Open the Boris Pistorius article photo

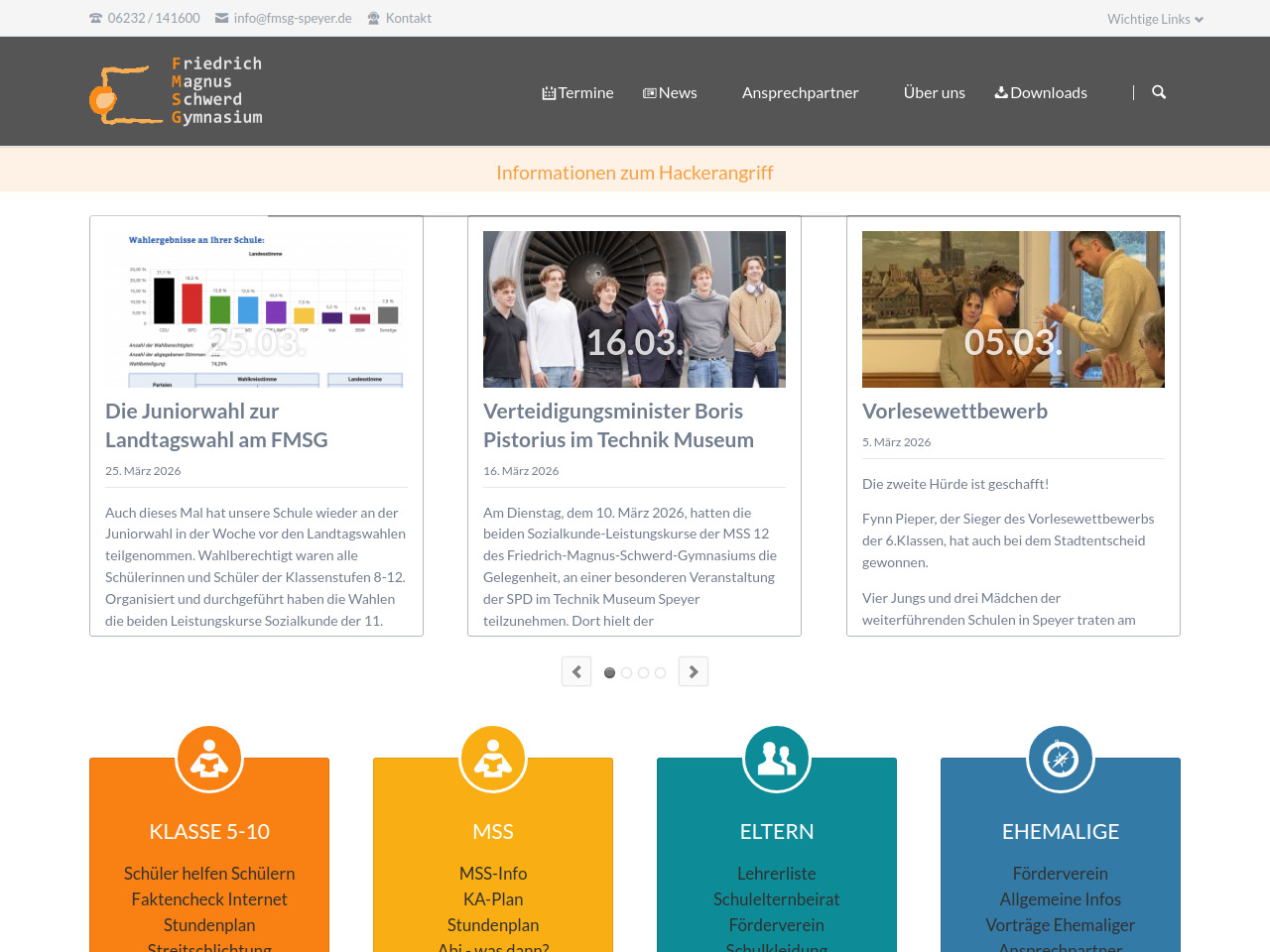(x=634, y=308)
